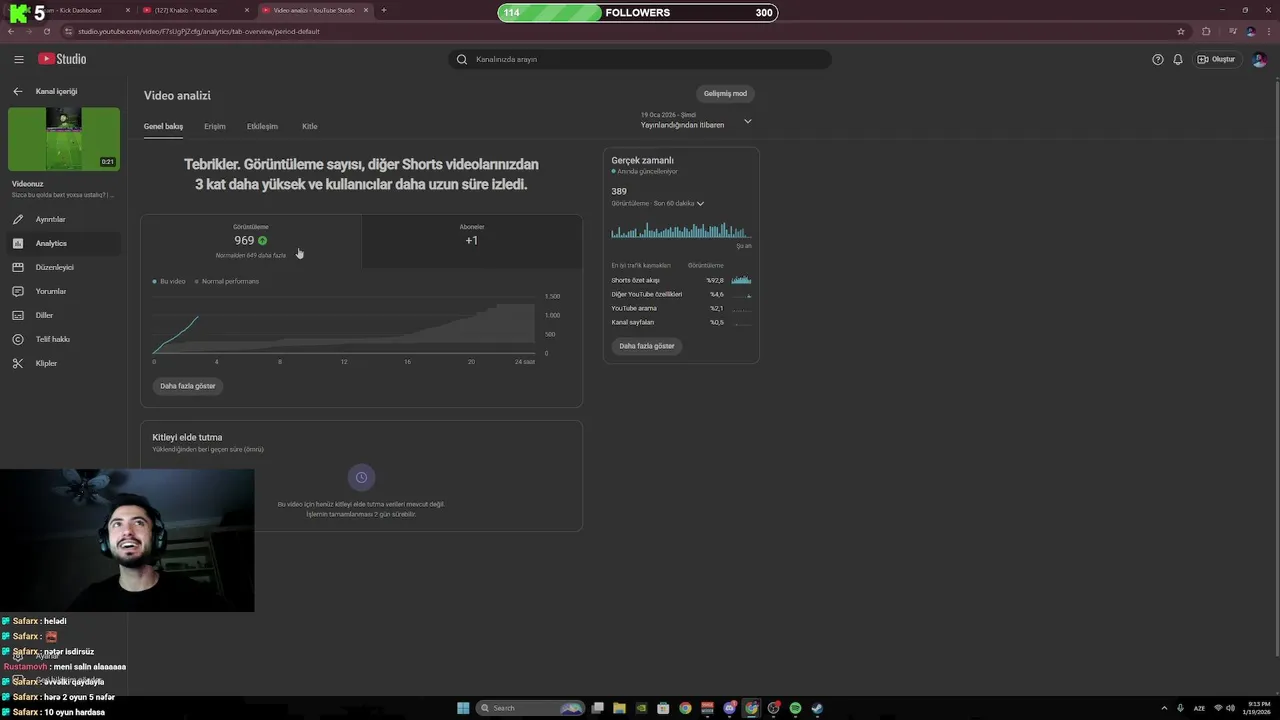Open the Chrome extensions puzzle icon
This screenshot has height=720, width=1280.
tap(1206, 31)
